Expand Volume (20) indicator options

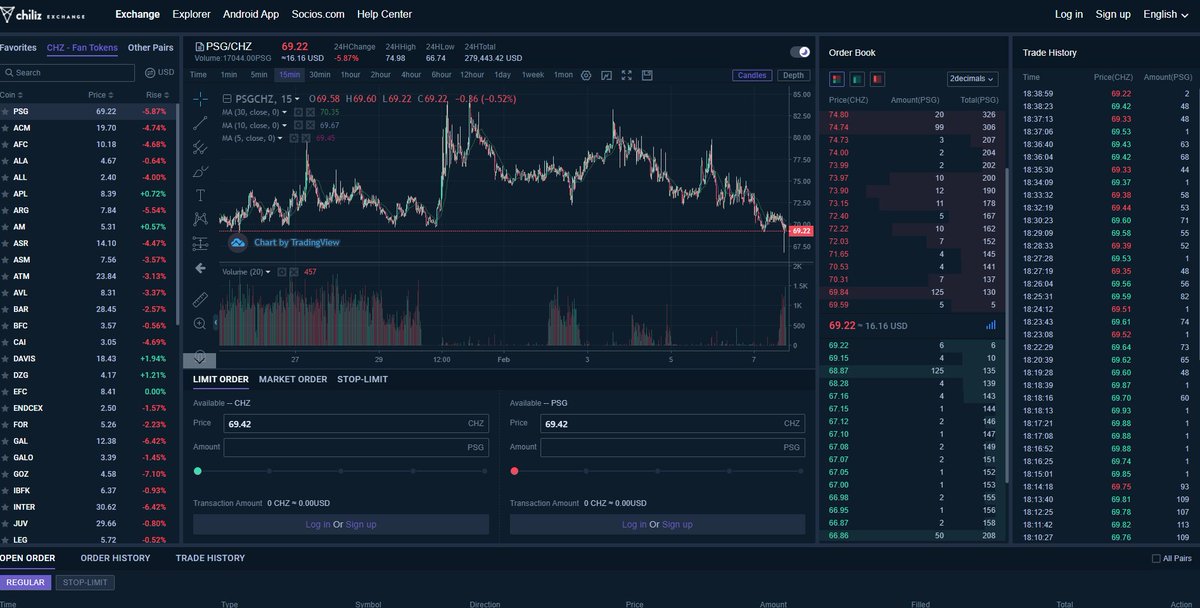pos(270,272)
